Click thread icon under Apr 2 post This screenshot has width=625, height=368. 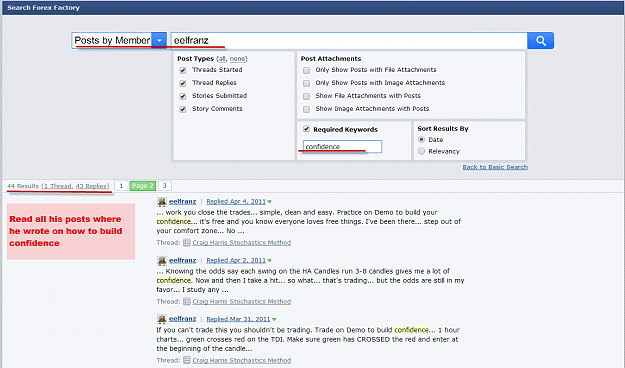187,301
